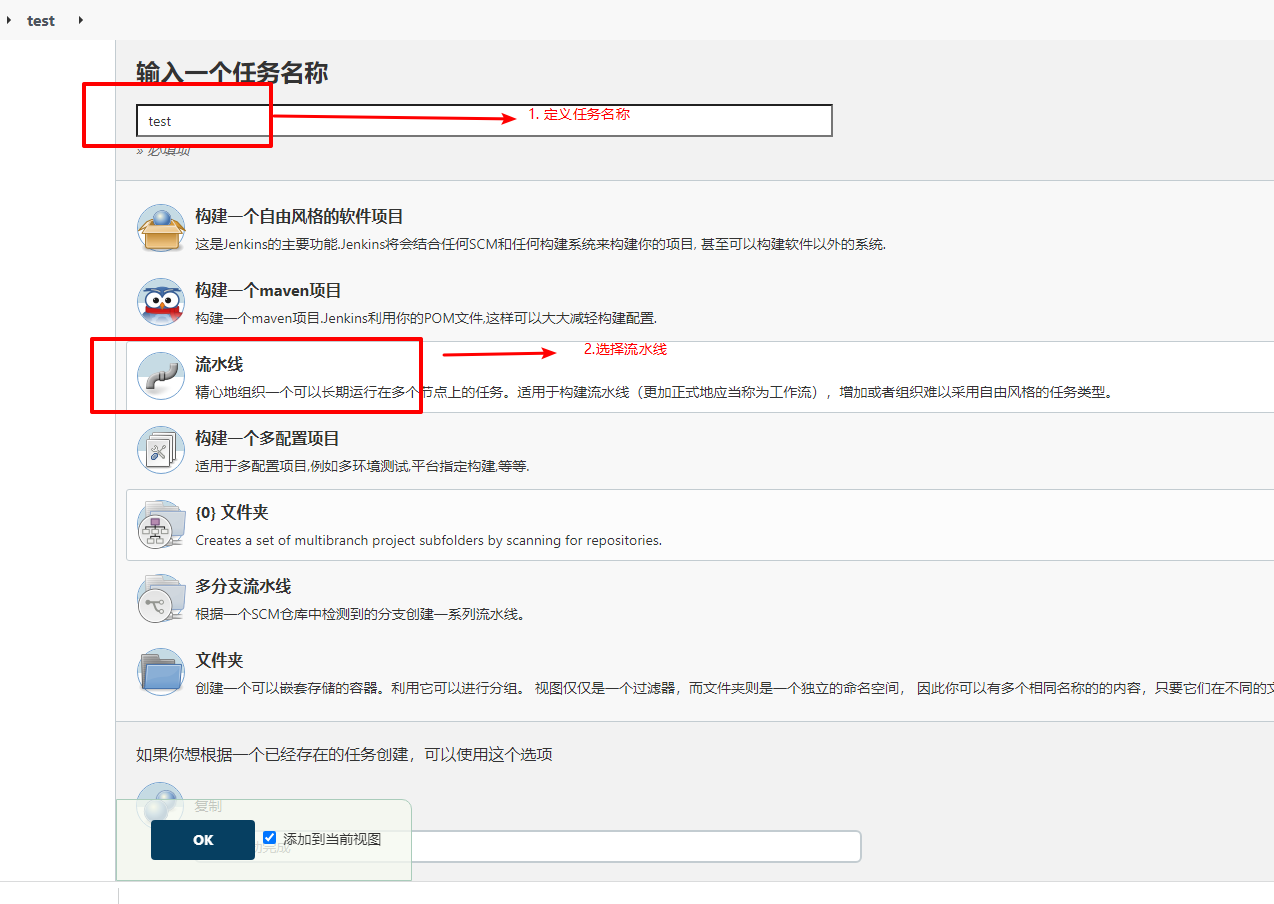1274x904 pixels.
Task: Click the Multibranch Pipeline branch icon
Action: pos(161,598)
